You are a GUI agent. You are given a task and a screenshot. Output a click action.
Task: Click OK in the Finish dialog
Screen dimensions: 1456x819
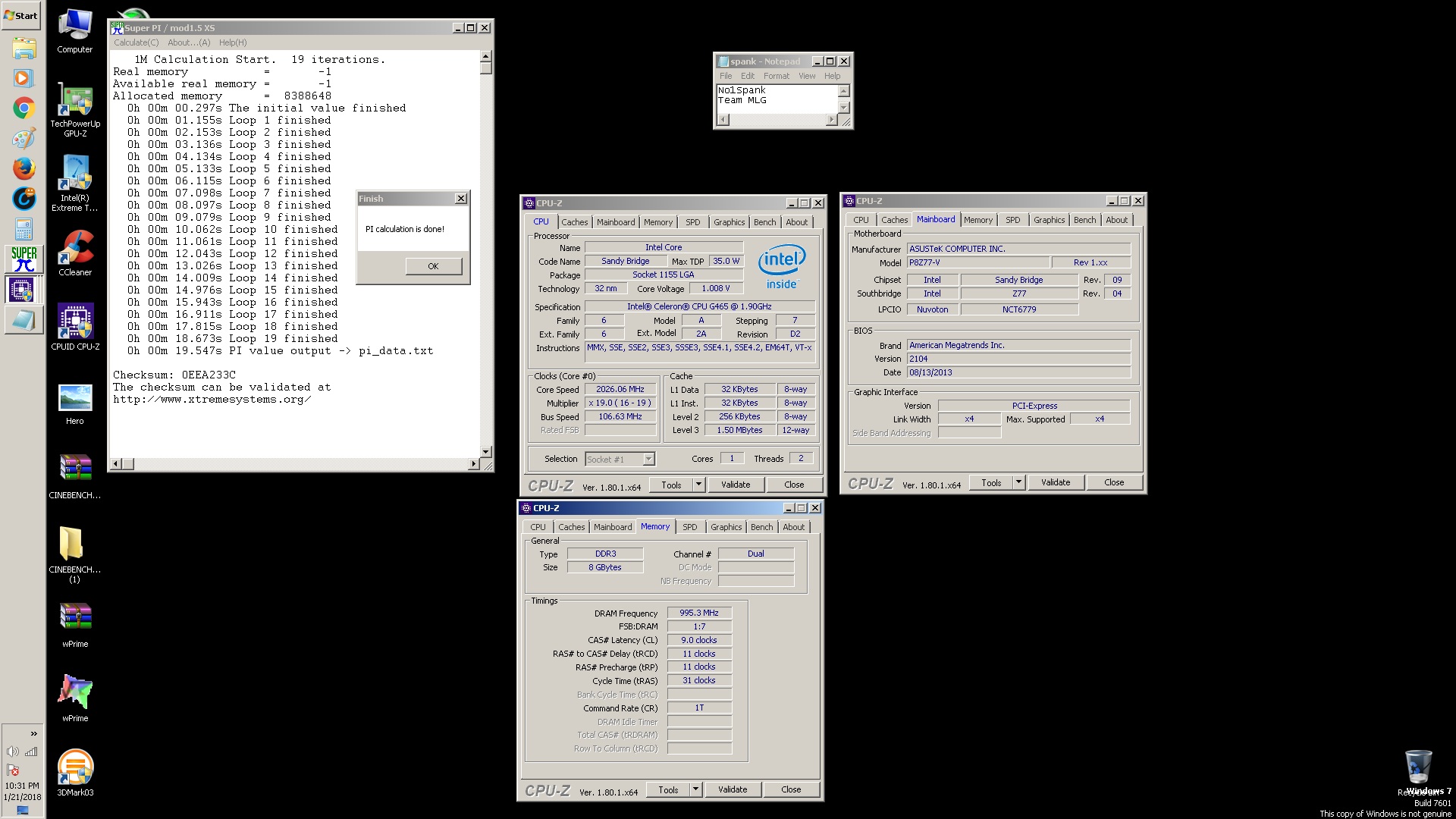pyautogui.click(x=433, y=266)
